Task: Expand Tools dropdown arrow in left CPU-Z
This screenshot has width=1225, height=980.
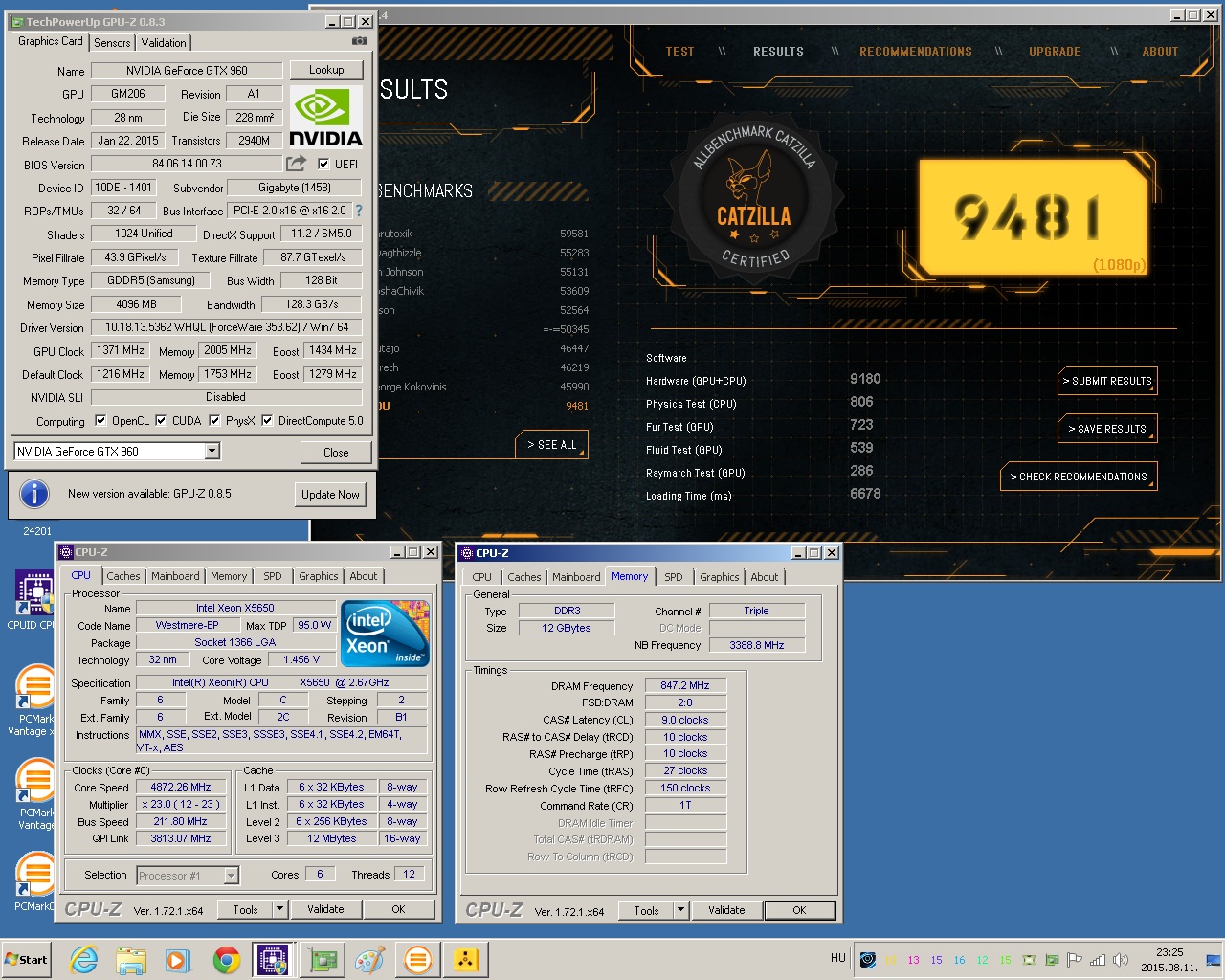Action: pos(279,909)
